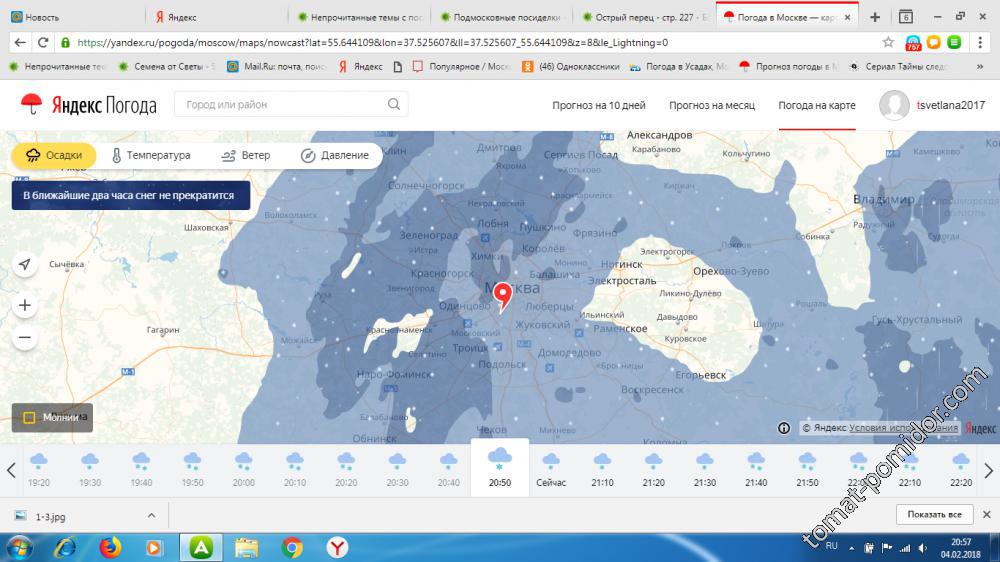
Task: Open the Условия использования link
Action: pyautogui.click(x=904, y=428)
